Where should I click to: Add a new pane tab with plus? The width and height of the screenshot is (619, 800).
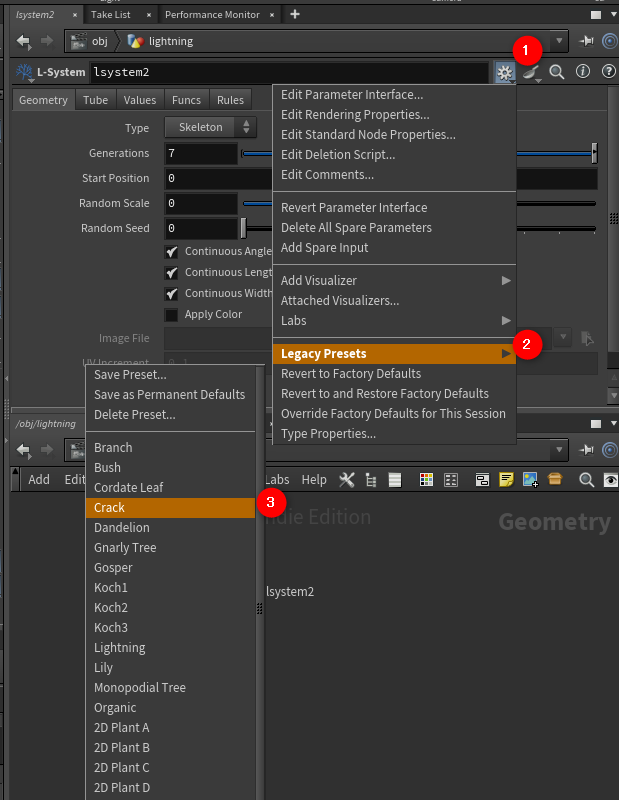click(295, 14)
